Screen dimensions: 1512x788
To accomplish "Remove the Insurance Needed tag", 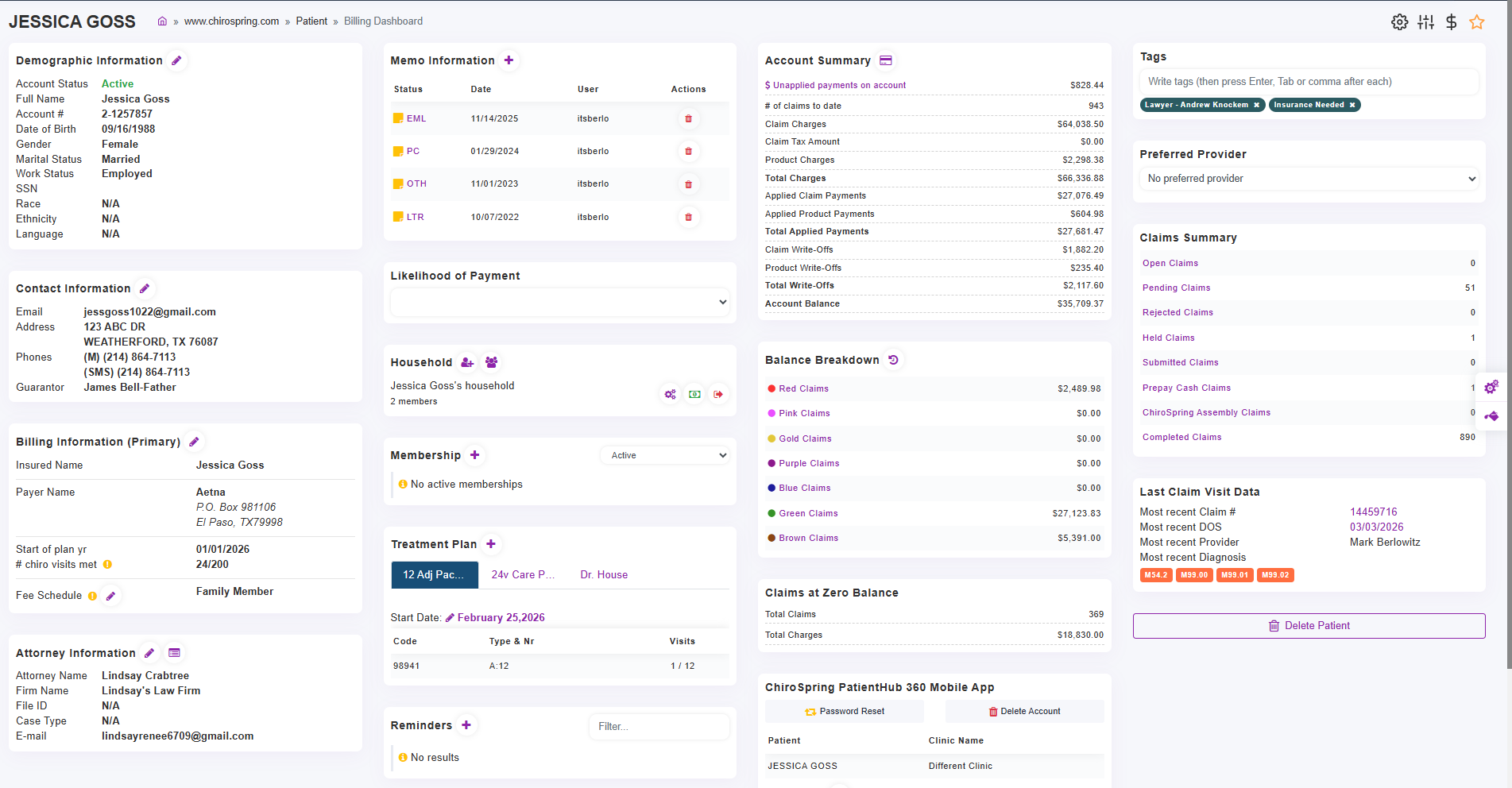I will pyautogui.click(x=1352, y=105).
